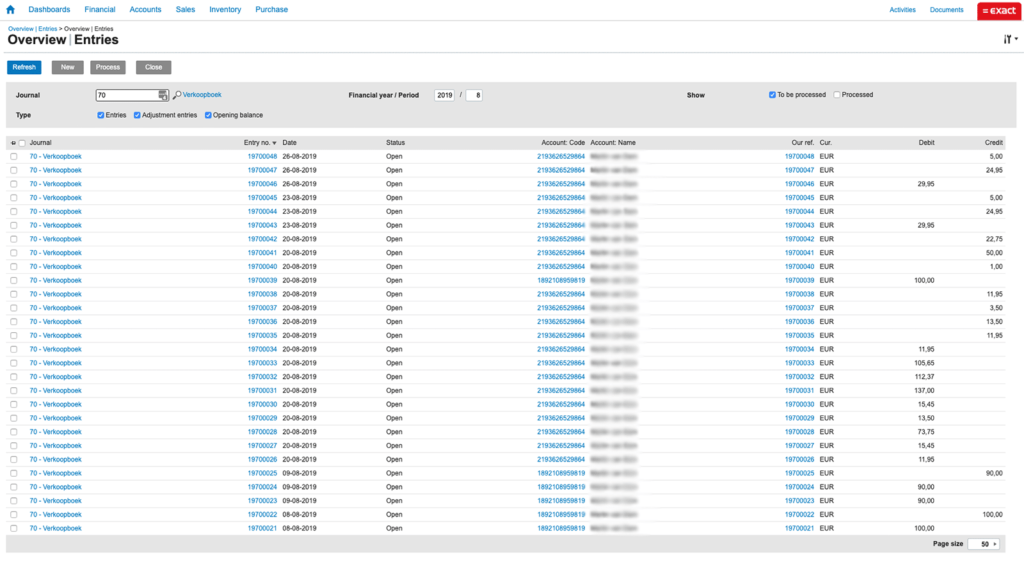Screen dimensions: 1024x576
Task: Click the debit amount 137,00
Action: pos(924,391)
